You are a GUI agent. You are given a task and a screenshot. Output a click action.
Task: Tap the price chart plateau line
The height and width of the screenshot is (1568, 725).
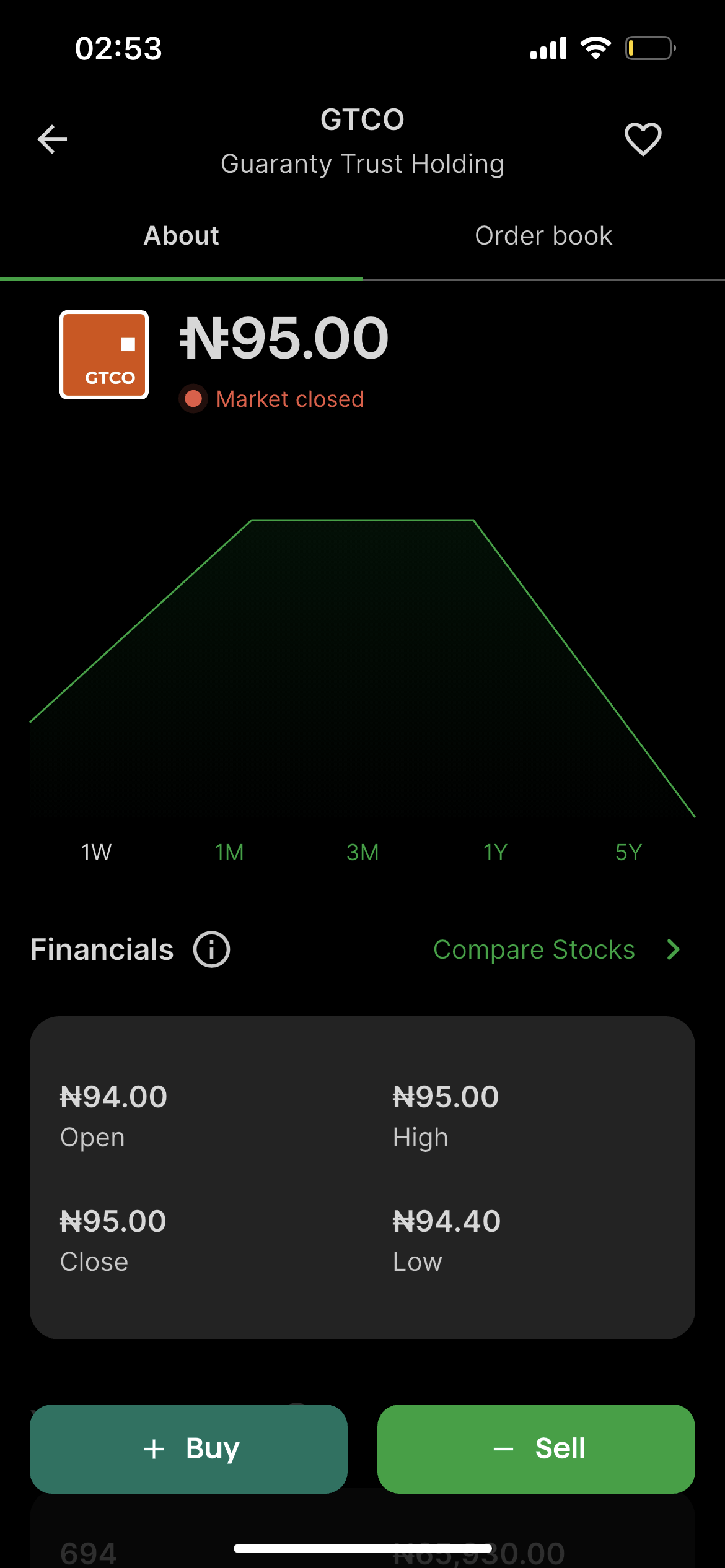pos(362,520)
